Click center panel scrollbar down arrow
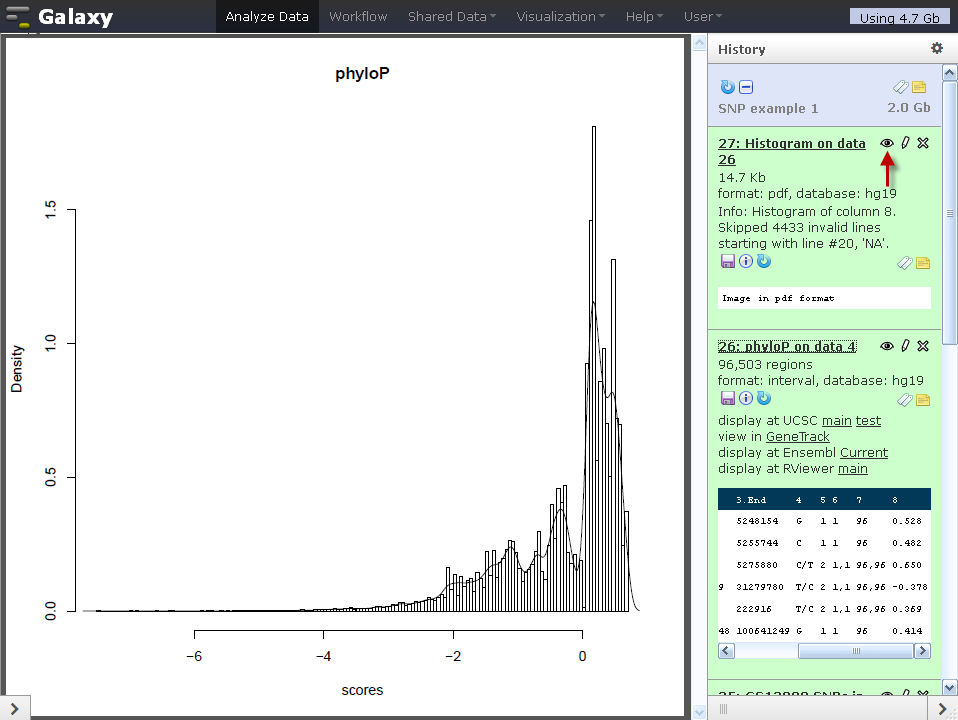This screenshot has height=720, width=958. pyautogui.click(x=699, y=712)
